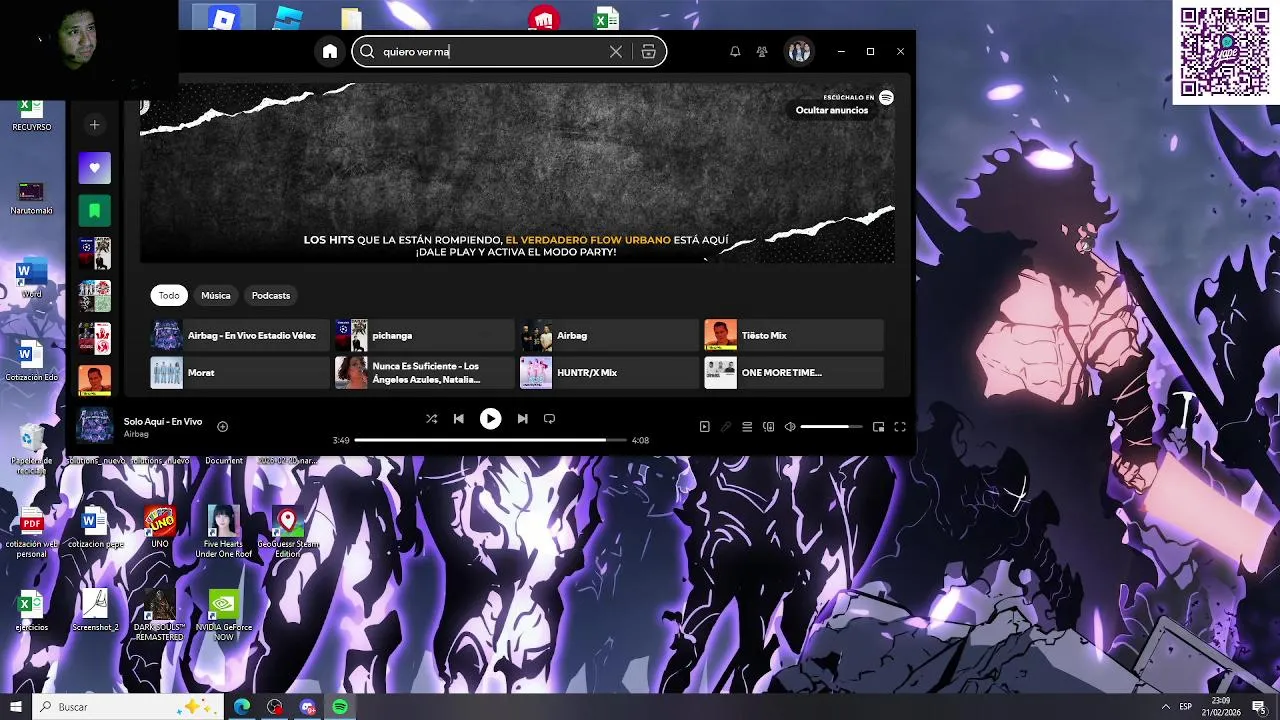Mute using the speaker icon
Screen dimensions: 1280x720
[790, 427]
